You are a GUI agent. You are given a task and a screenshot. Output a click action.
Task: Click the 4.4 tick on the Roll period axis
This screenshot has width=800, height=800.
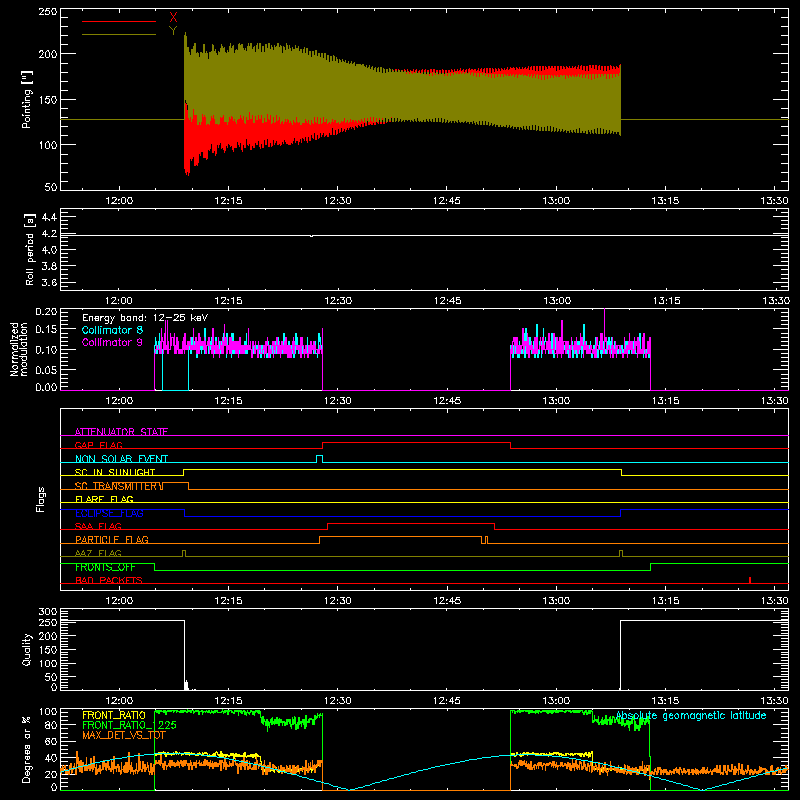[x=48, y=217]
